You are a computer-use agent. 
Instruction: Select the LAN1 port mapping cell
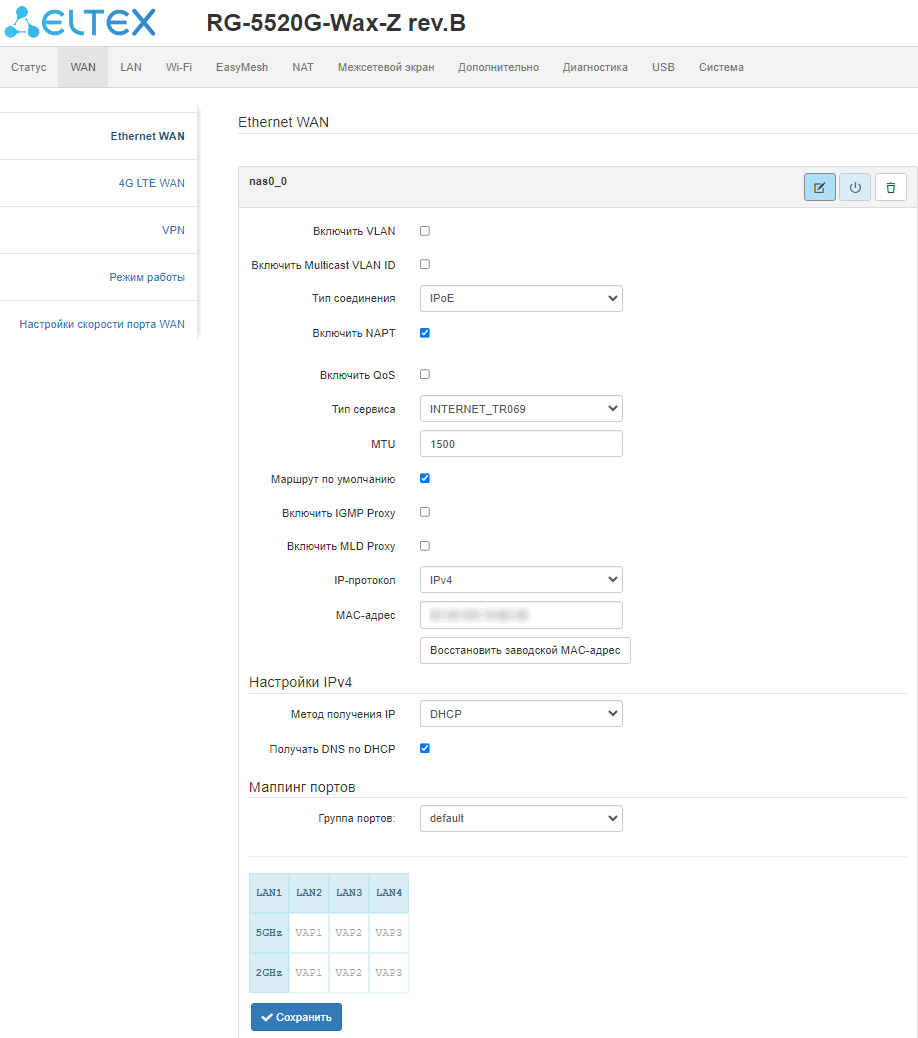coord(269,892)
